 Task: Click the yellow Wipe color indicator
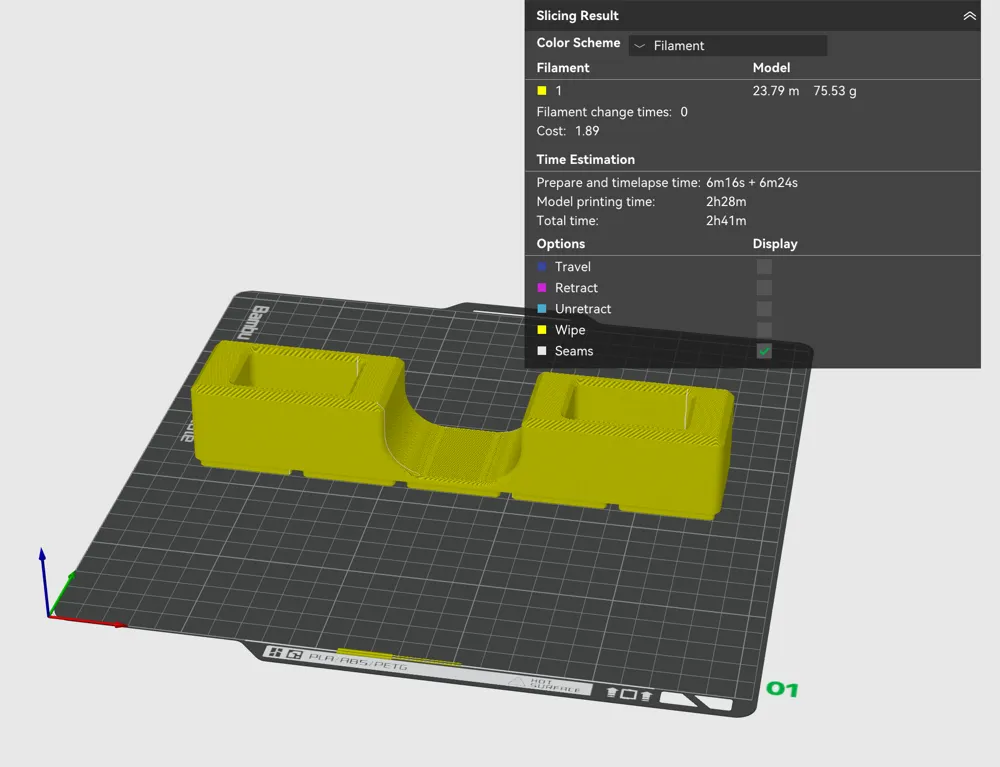[x=541, y=330]
